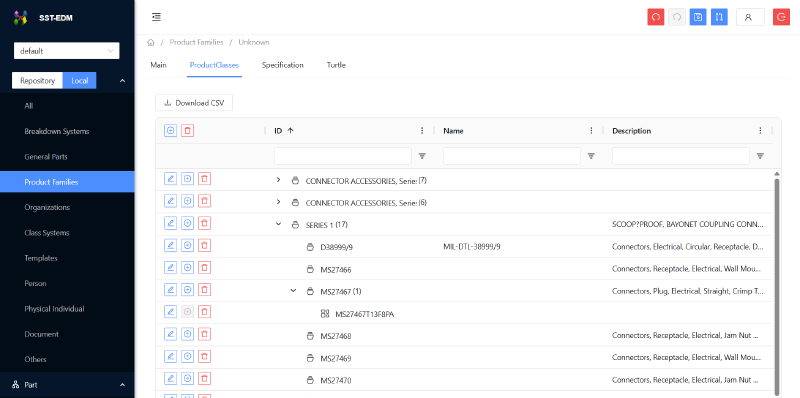Open the Description column filter icon

point(760,156)
